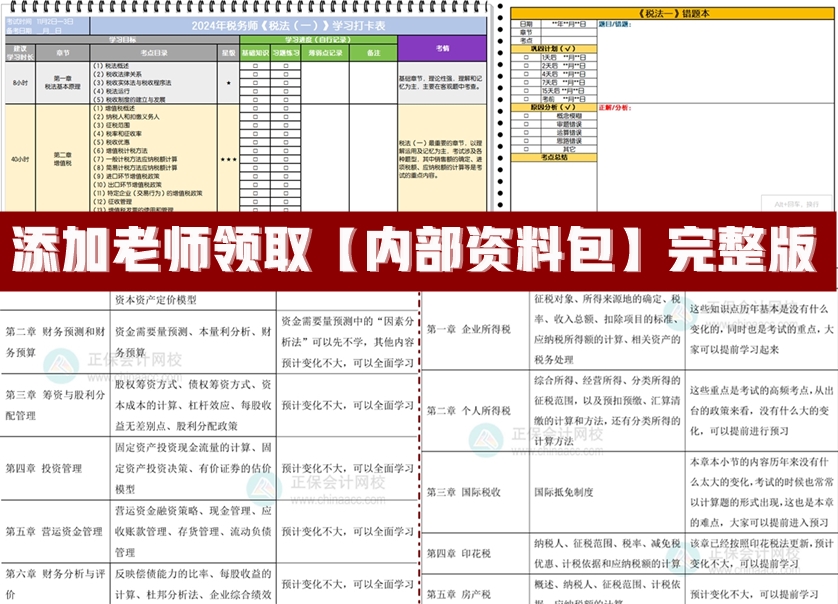Click the （3）征税范围 topic line
Viewport: 838px width, 604px height.
click(x=111, y=125)
